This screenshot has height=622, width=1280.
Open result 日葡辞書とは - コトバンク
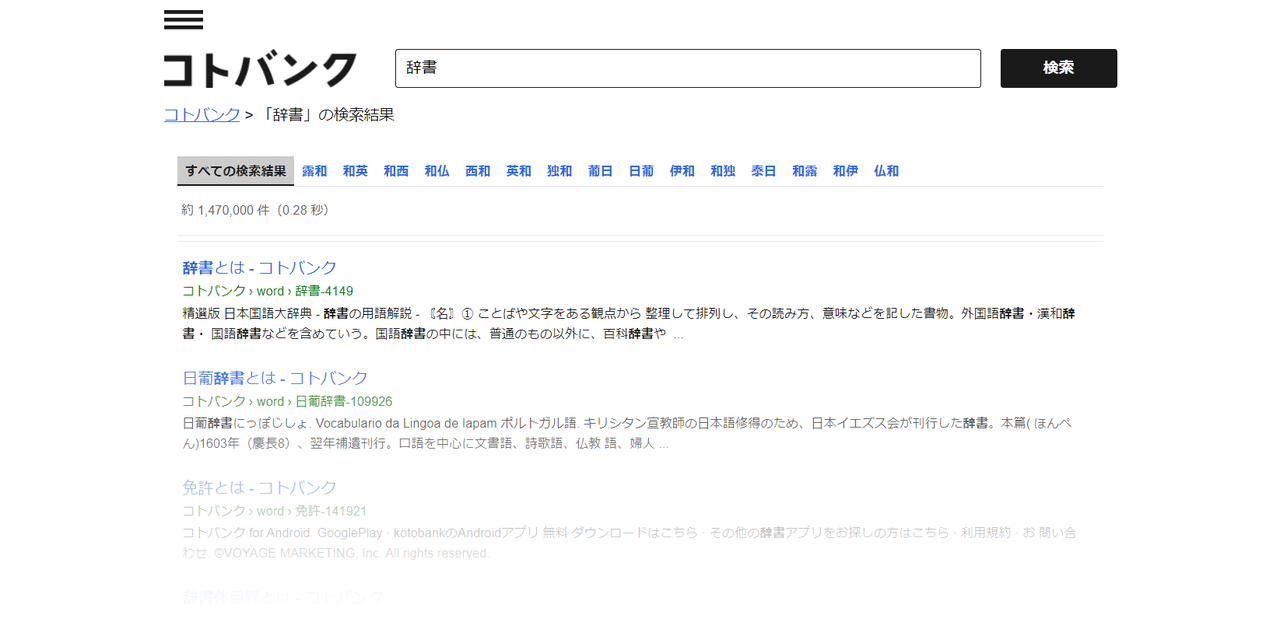[275, 378]
